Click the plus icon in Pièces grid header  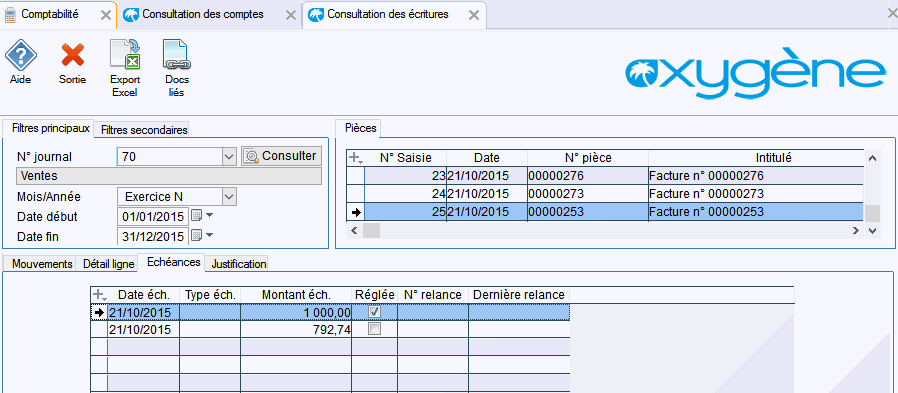tap(356, 158)
